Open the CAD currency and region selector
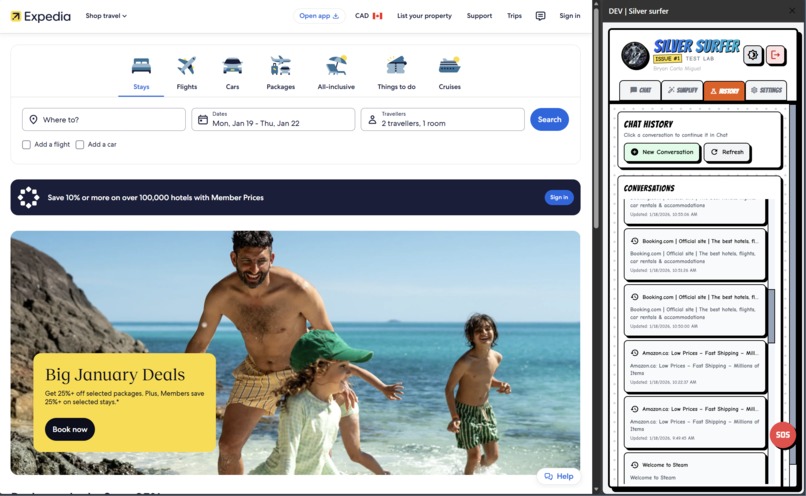 [369, 16]
